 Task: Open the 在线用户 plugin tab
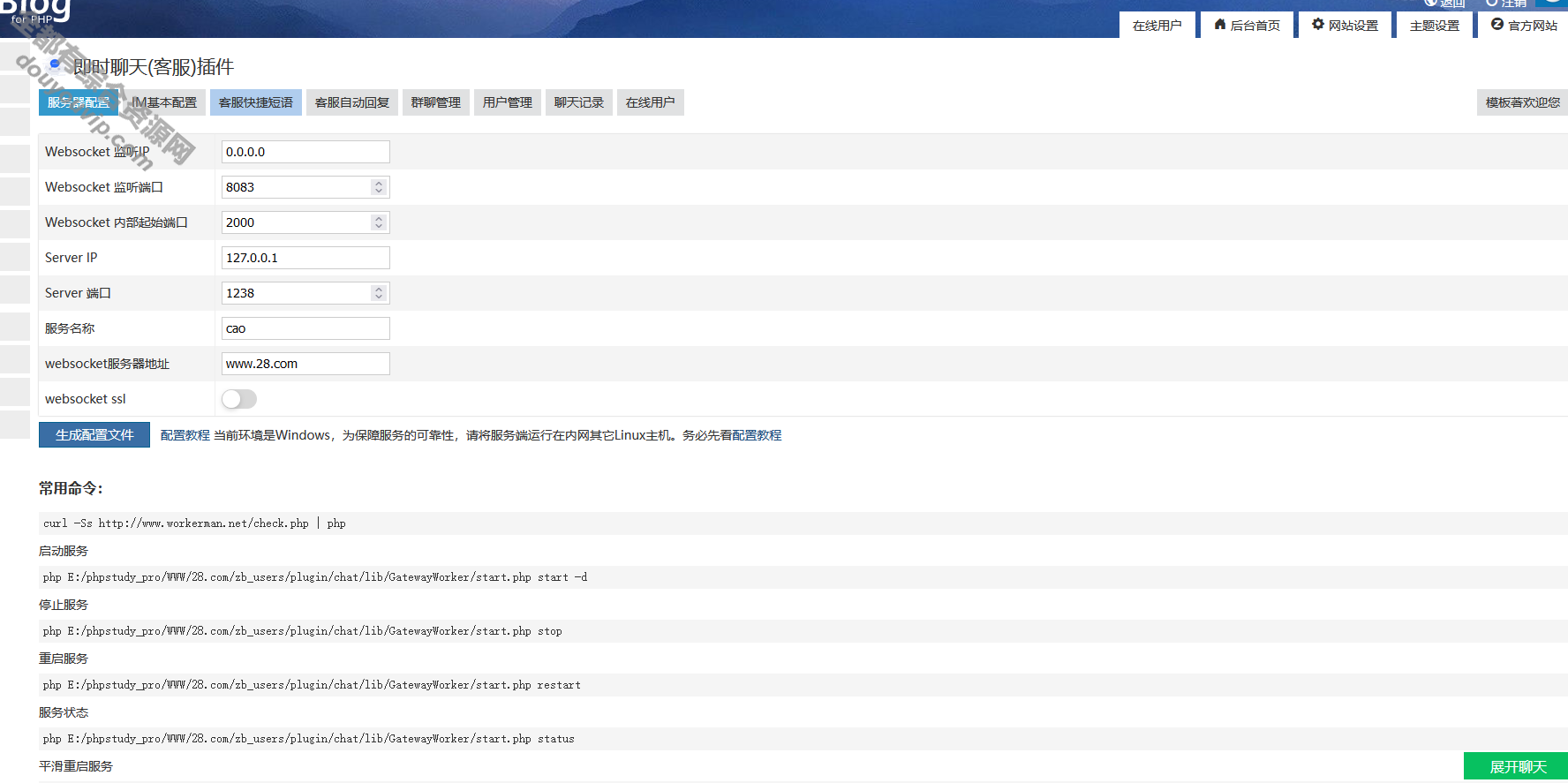pos(651,102)
